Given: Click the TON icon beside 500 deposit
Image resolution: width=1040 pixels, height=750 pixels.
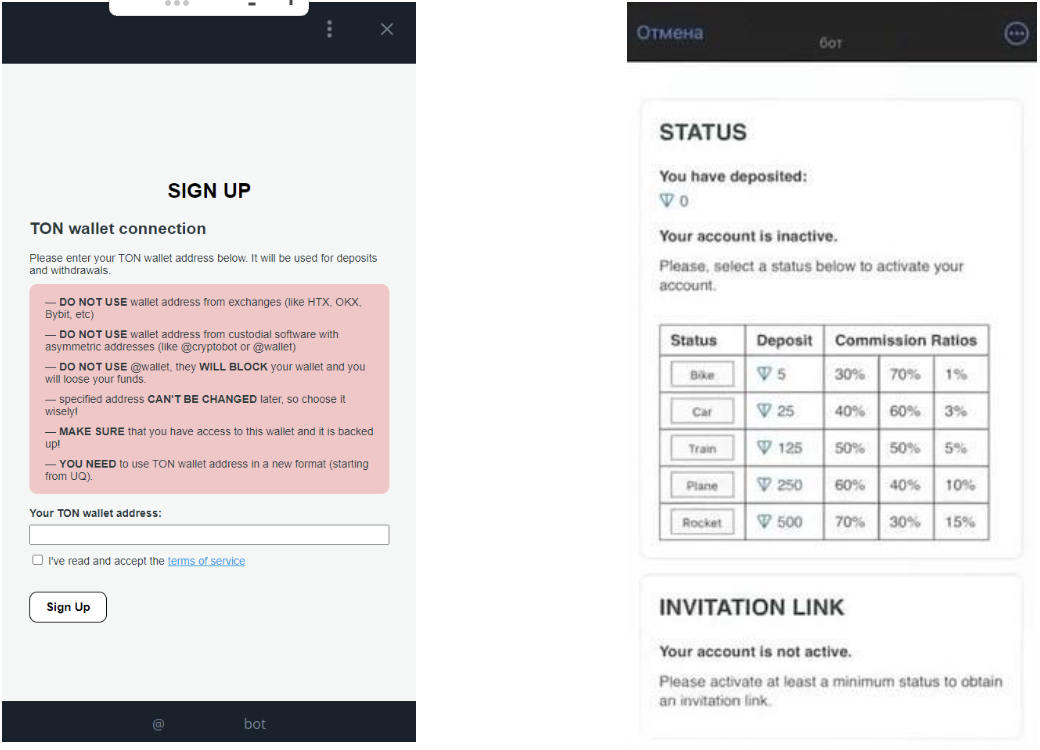Looking at the screenshot, I should click(764, 522).
